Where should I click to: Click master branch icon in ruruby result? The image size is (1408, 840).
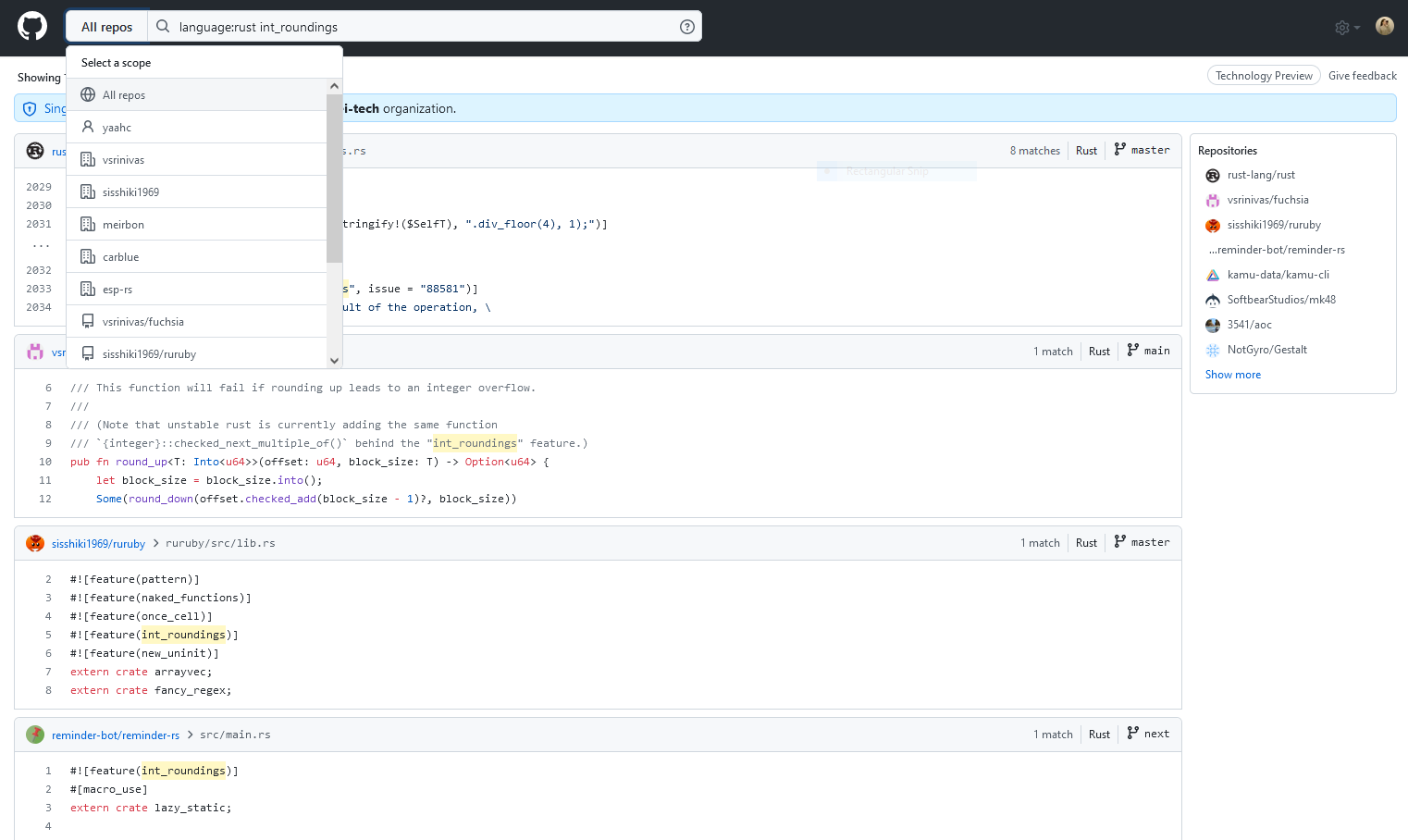tap(1120, 541)
